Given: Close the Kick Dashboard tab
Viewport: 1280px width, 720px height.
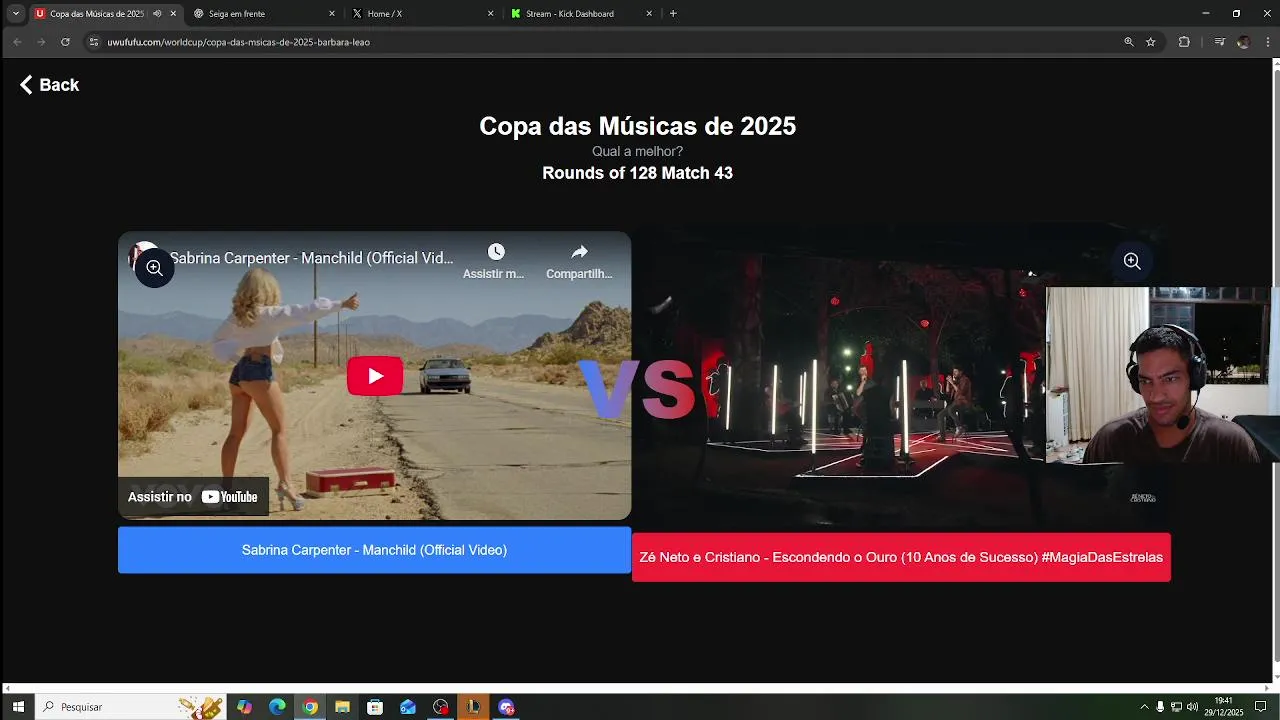Looking at the screenshot, I should [x=649, y=14].
